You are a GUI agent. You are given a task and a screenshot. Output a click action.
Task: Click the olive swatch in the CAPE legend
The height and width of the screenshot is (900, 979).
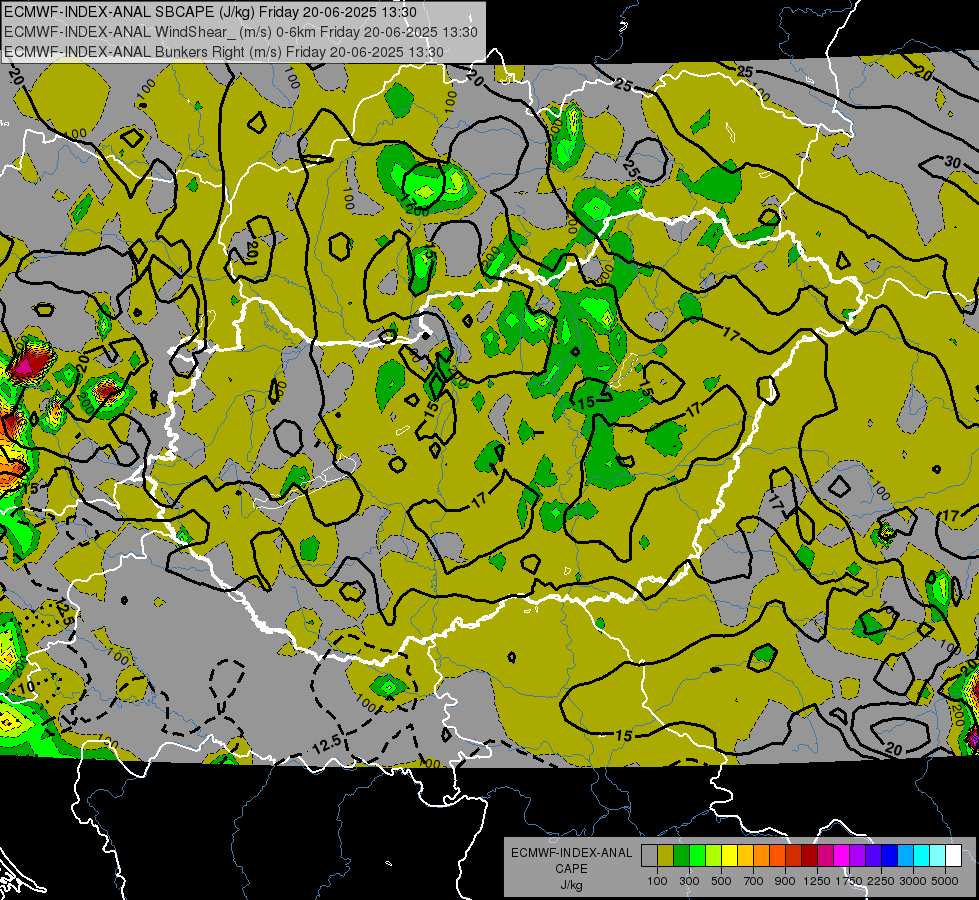pyautogui.click(x=666, y=856)
